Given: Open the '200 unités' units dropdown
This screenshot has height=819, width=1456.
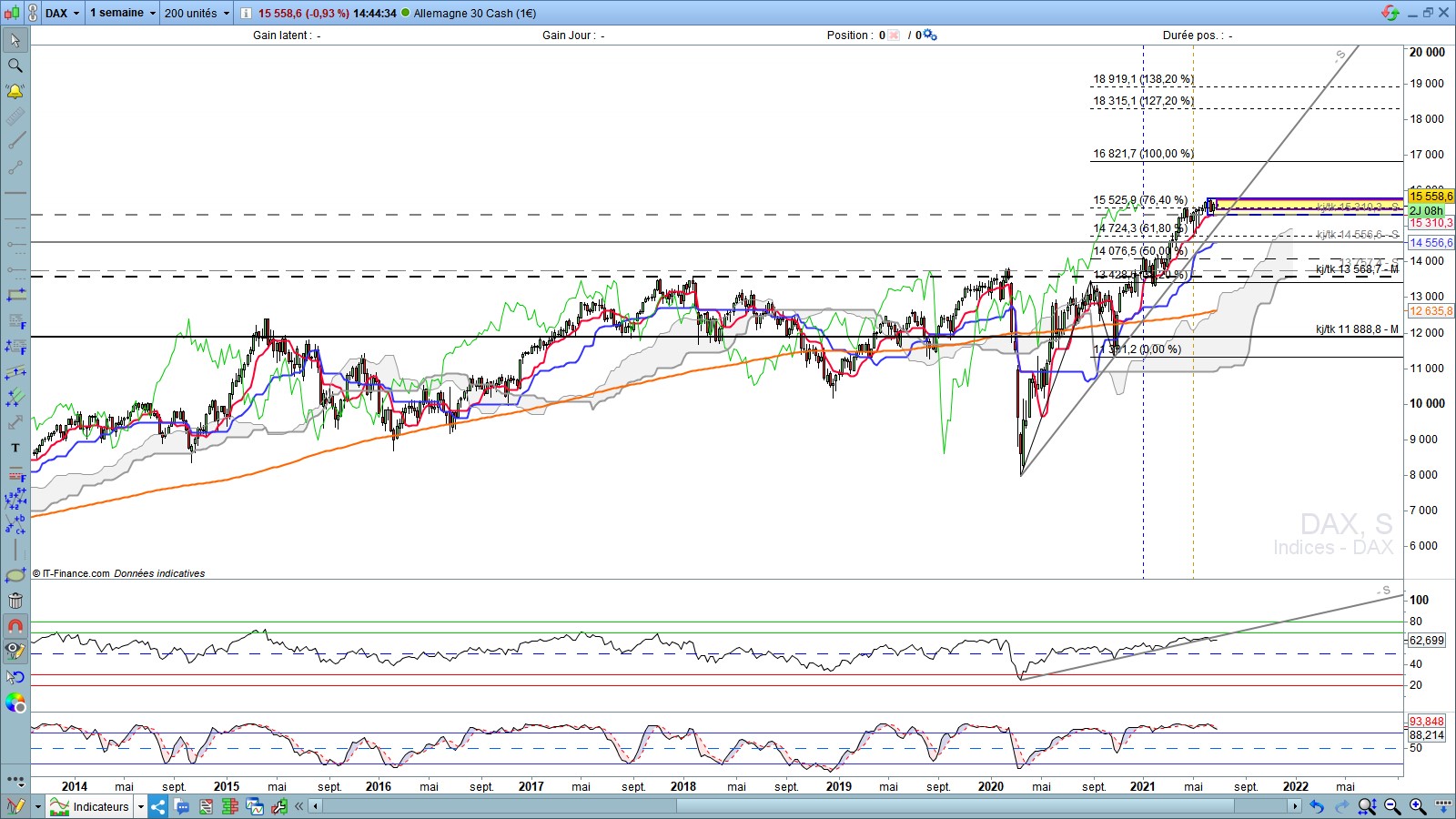Looking at the screenshot, I should (x=197, y=13).
